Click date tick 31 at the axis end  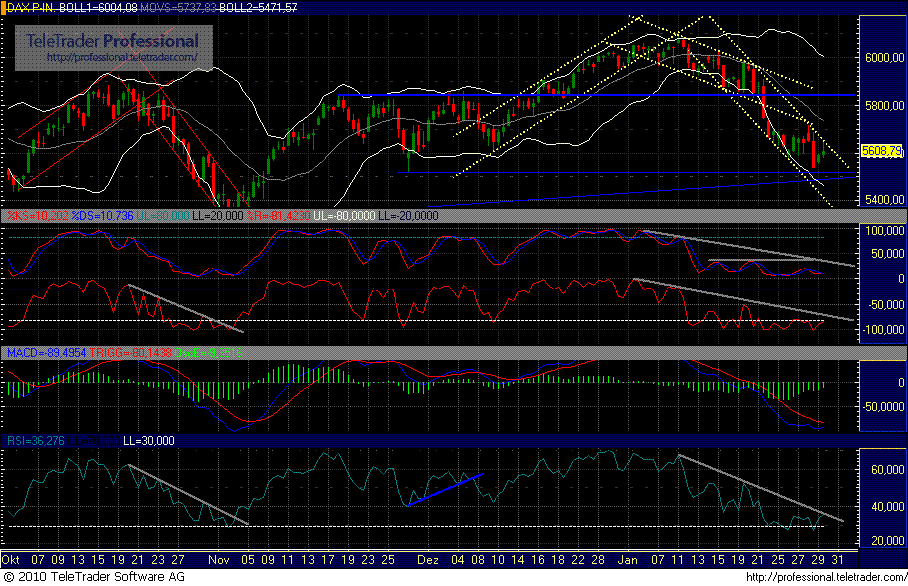tap(838, 559)
